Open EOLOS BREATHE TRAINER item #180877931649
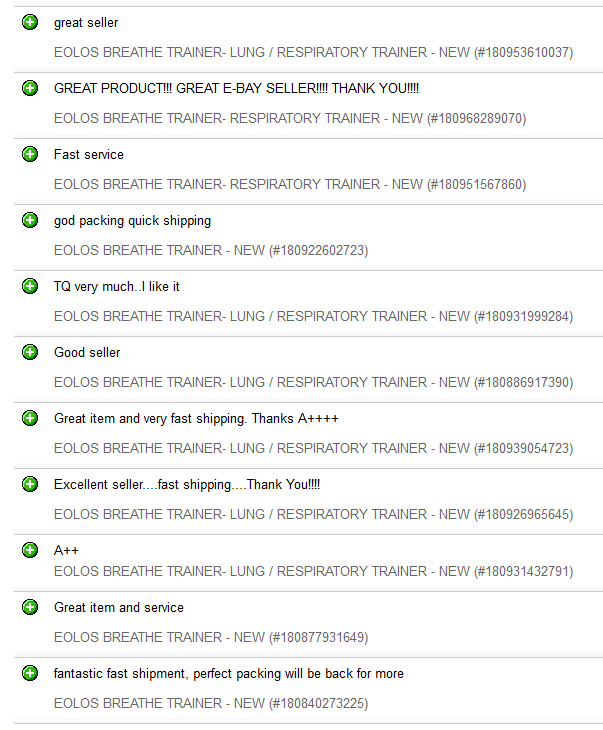603x730 pixels. pos(211,637)
